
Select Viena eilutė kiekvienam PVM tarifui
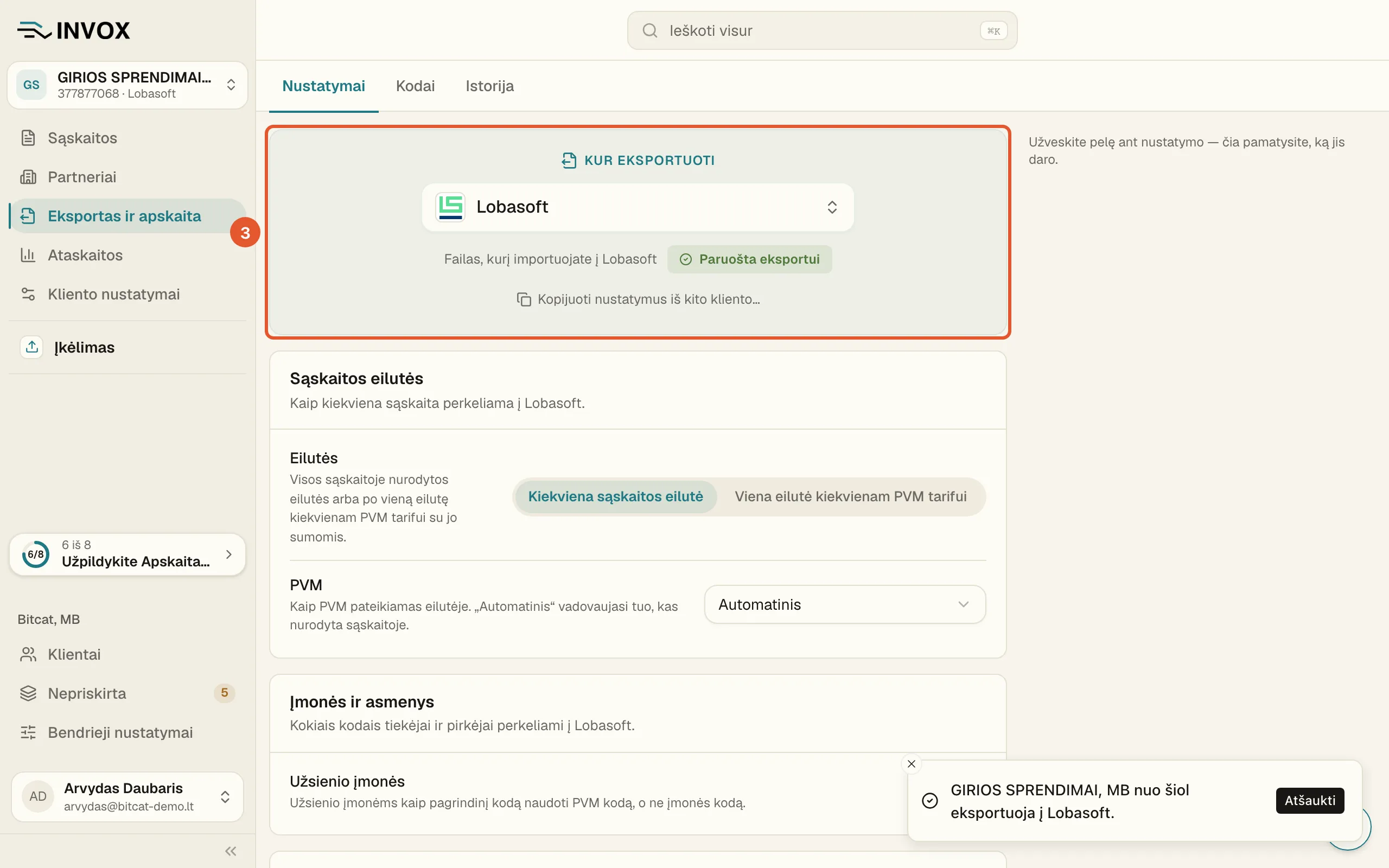[x=851, y=496]
